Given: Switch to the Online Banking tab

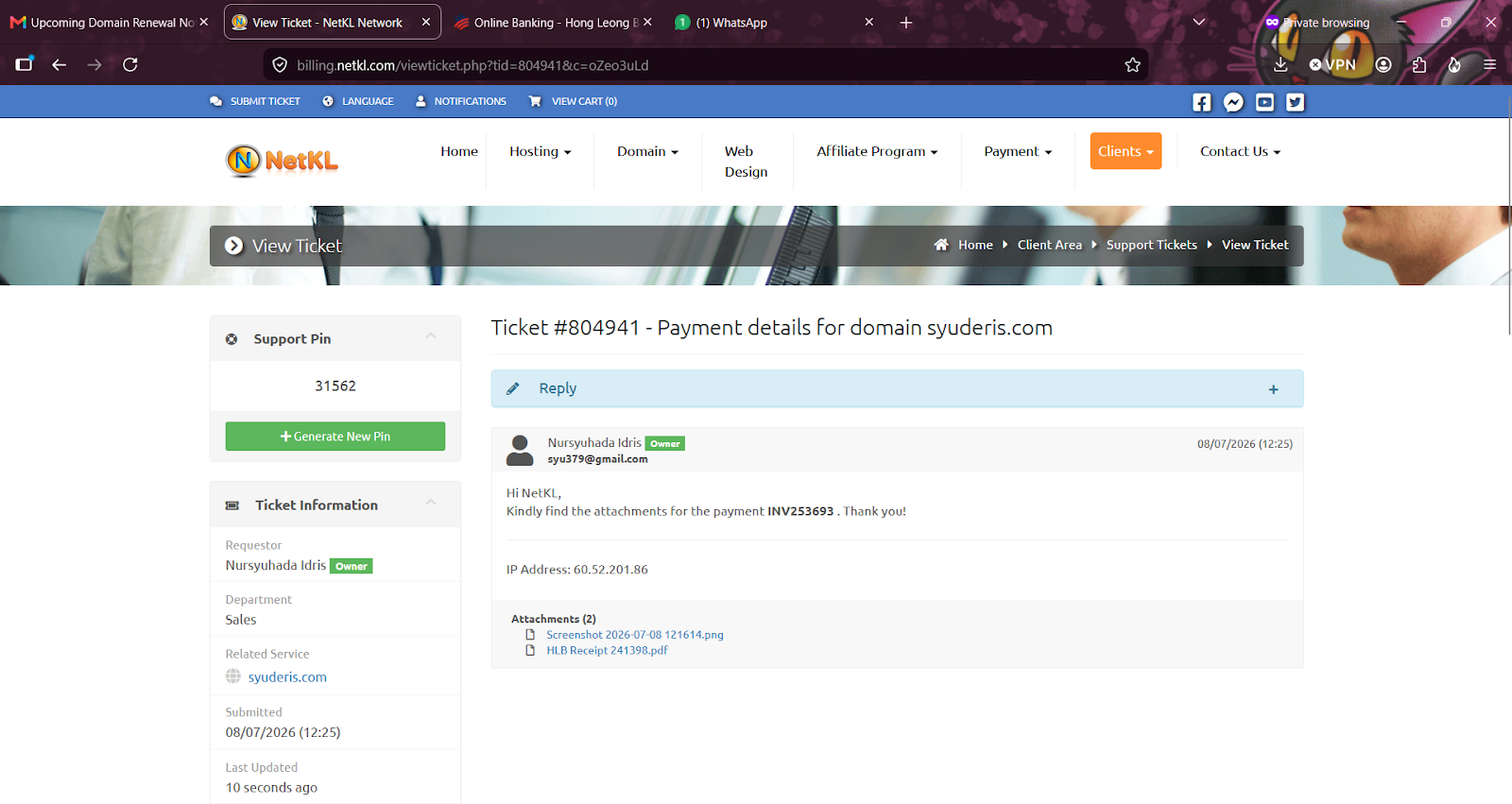Looking at the screenshot, I should tap(552, 23).
